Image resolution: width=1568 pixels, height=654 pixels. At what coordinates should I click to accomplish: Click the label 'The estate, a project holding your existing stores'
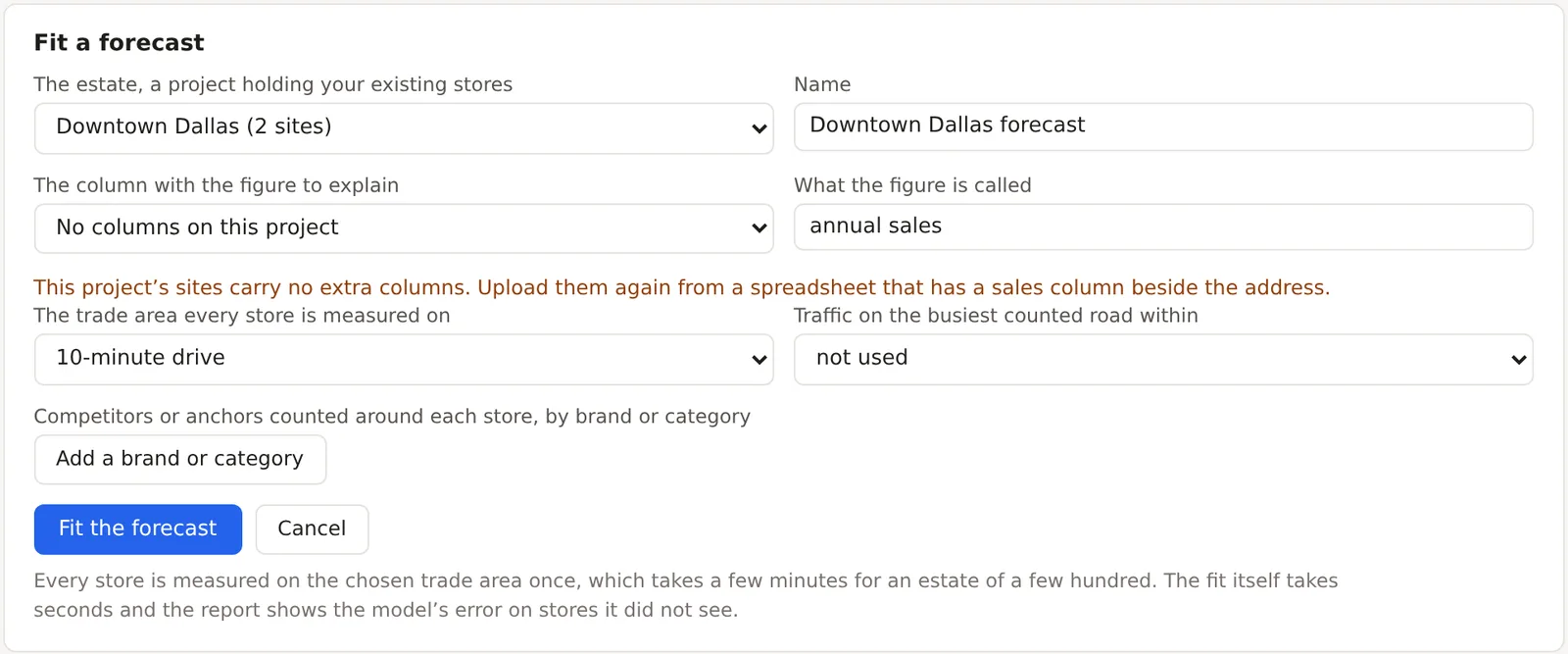click(x=273, y=84)
